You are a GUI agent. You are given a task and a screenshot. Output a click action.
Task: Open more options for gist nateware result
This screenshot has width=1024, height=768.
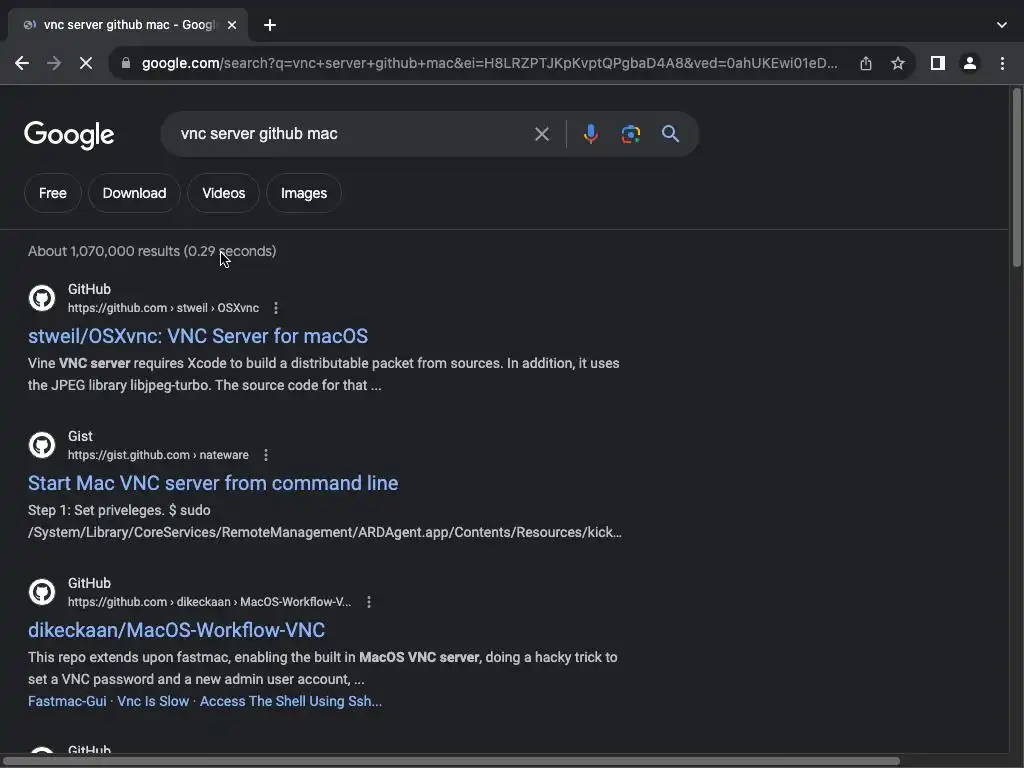(x=266, y=455)
